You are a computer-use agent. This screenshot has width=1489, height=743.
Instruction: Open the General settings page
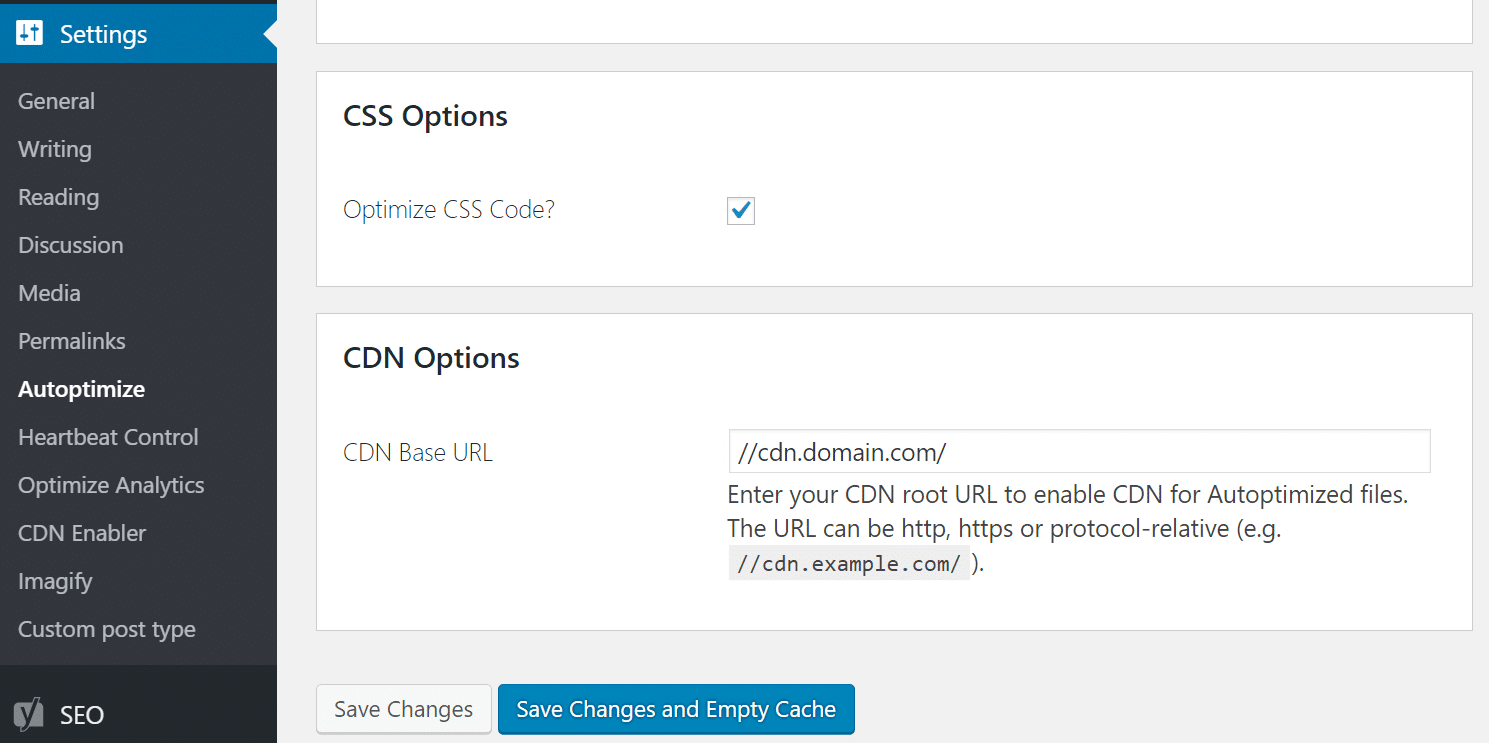56,101
